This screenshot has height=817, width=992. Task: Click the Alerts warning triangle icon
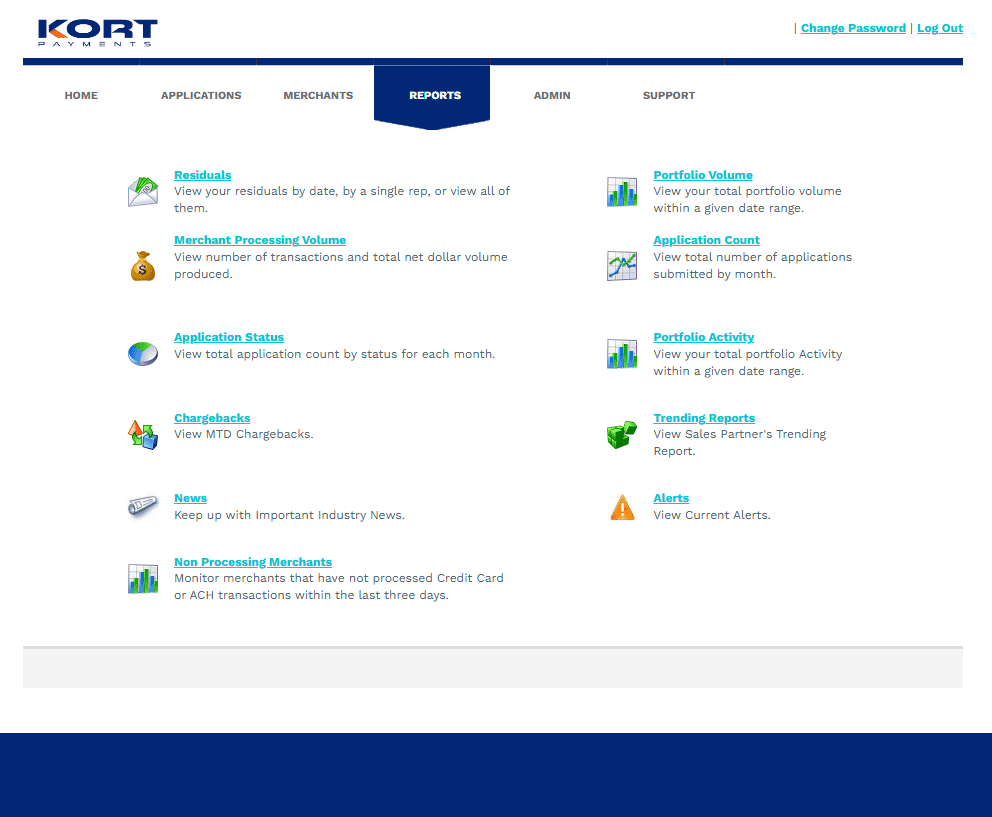tap(621, 507)
